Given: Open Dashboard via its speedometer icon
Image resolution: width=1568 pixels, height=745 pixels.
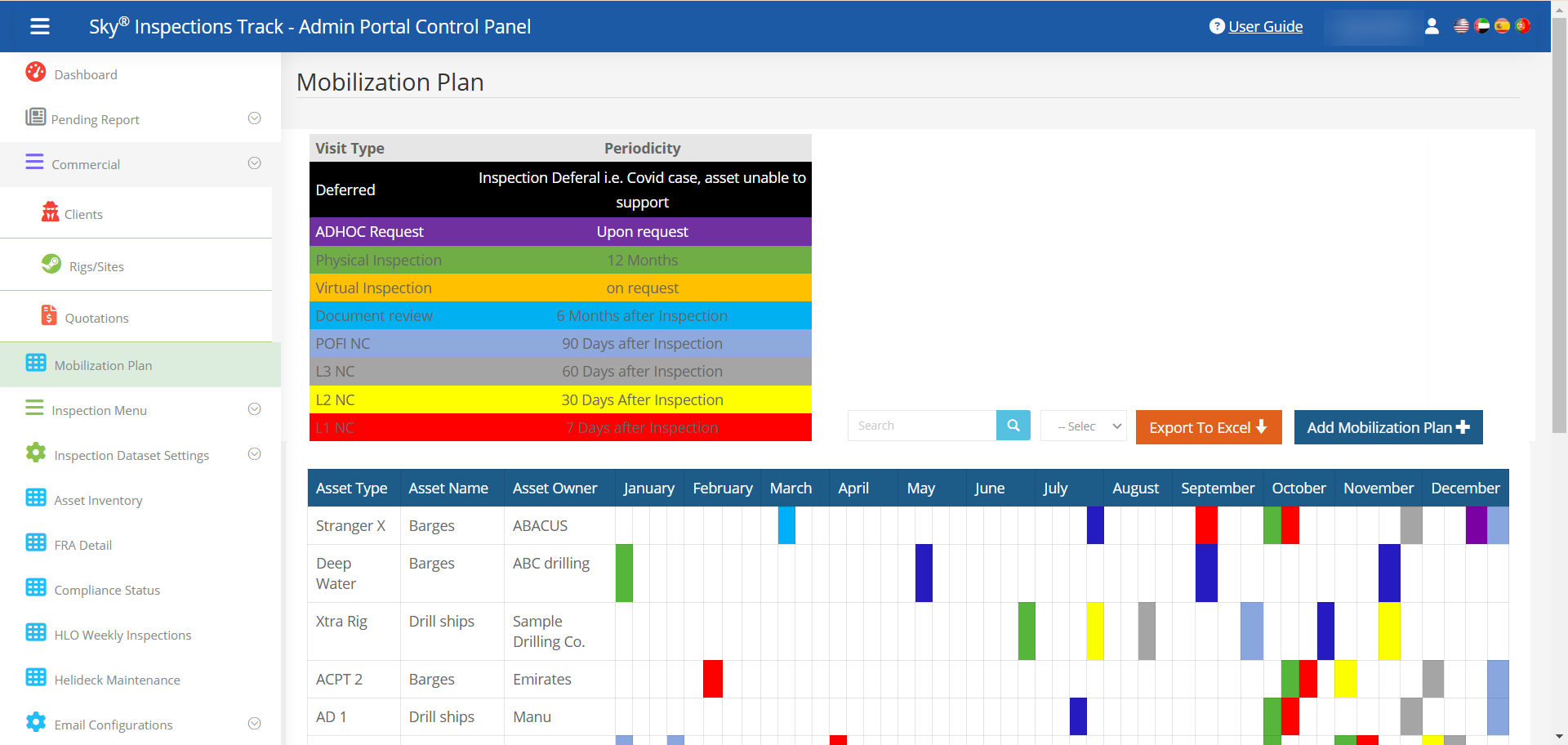Looking at the screenshot, I should click(36, 73).
